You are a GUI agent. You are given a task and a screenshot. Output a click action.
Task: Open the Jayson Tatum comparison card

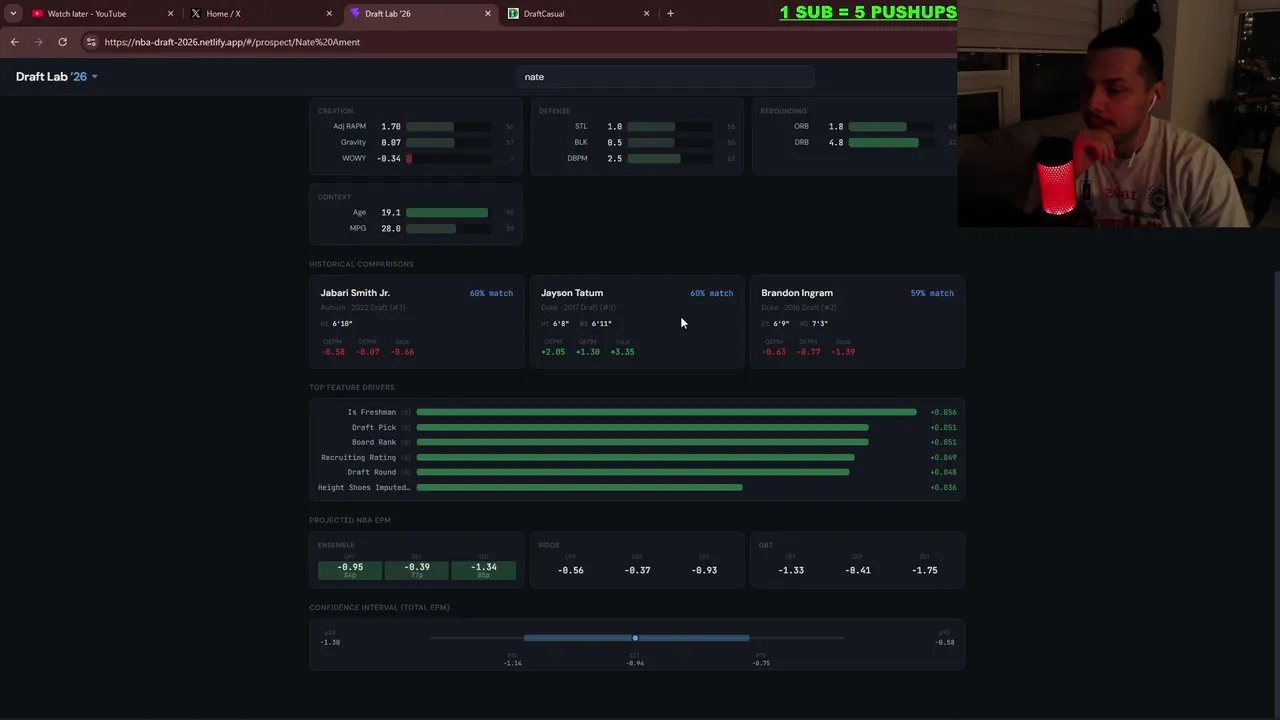pos(637,322)
